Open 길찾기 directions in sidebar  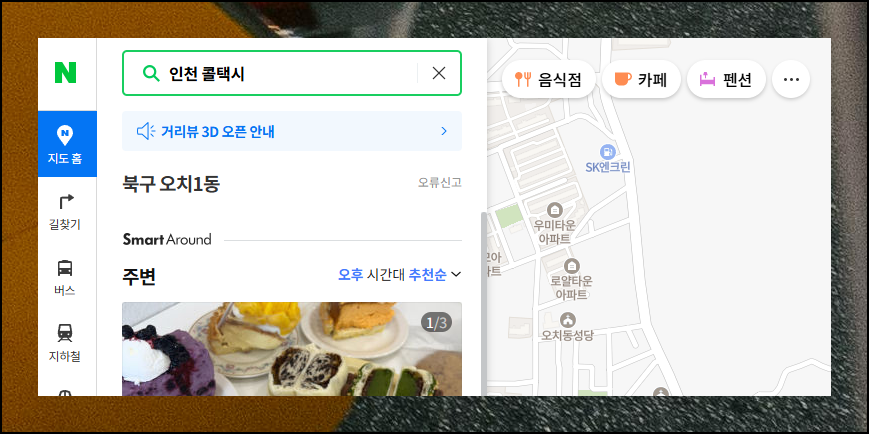point(65,212)
